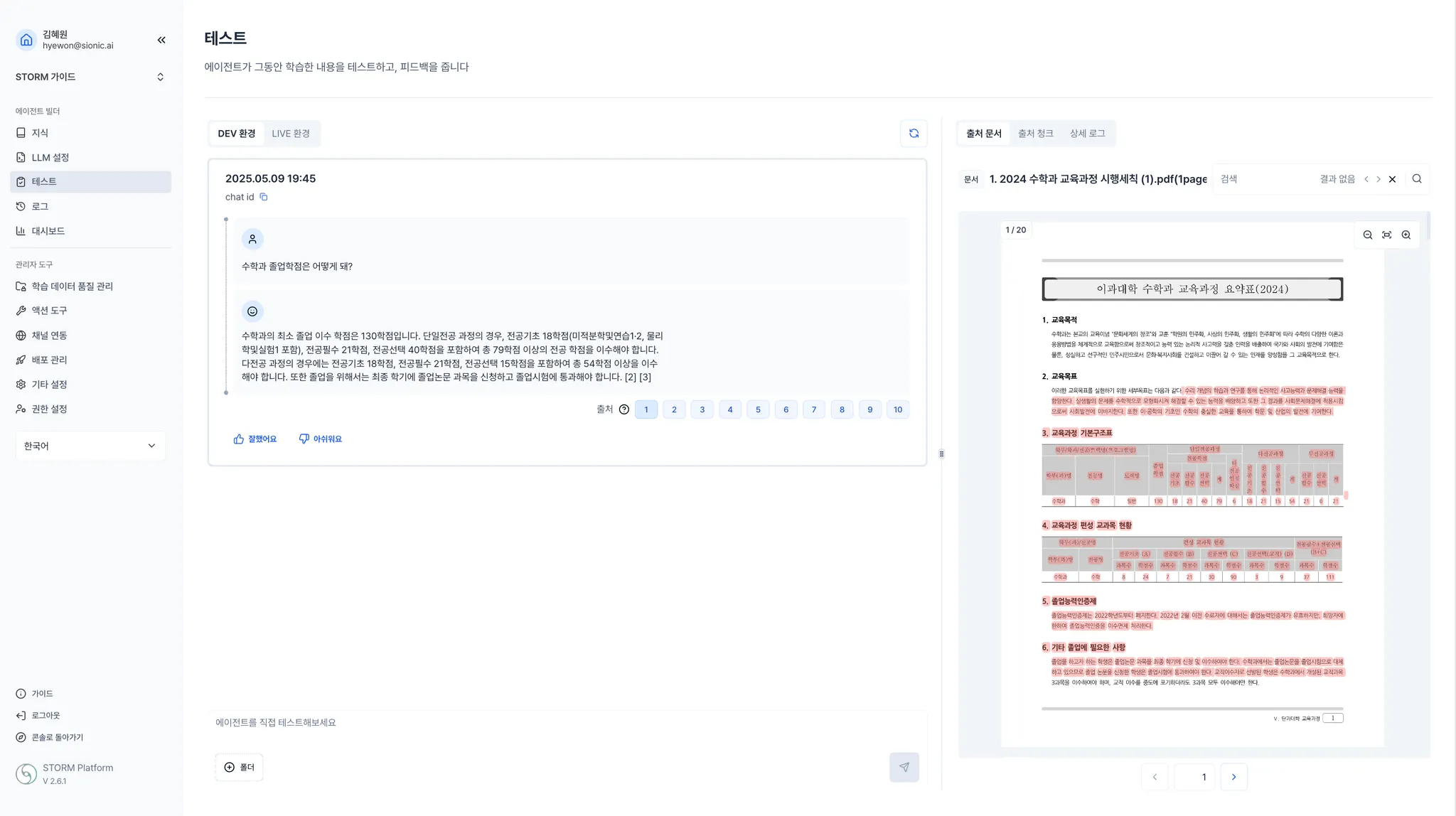Fit PDF page to view

[1386, 235]
